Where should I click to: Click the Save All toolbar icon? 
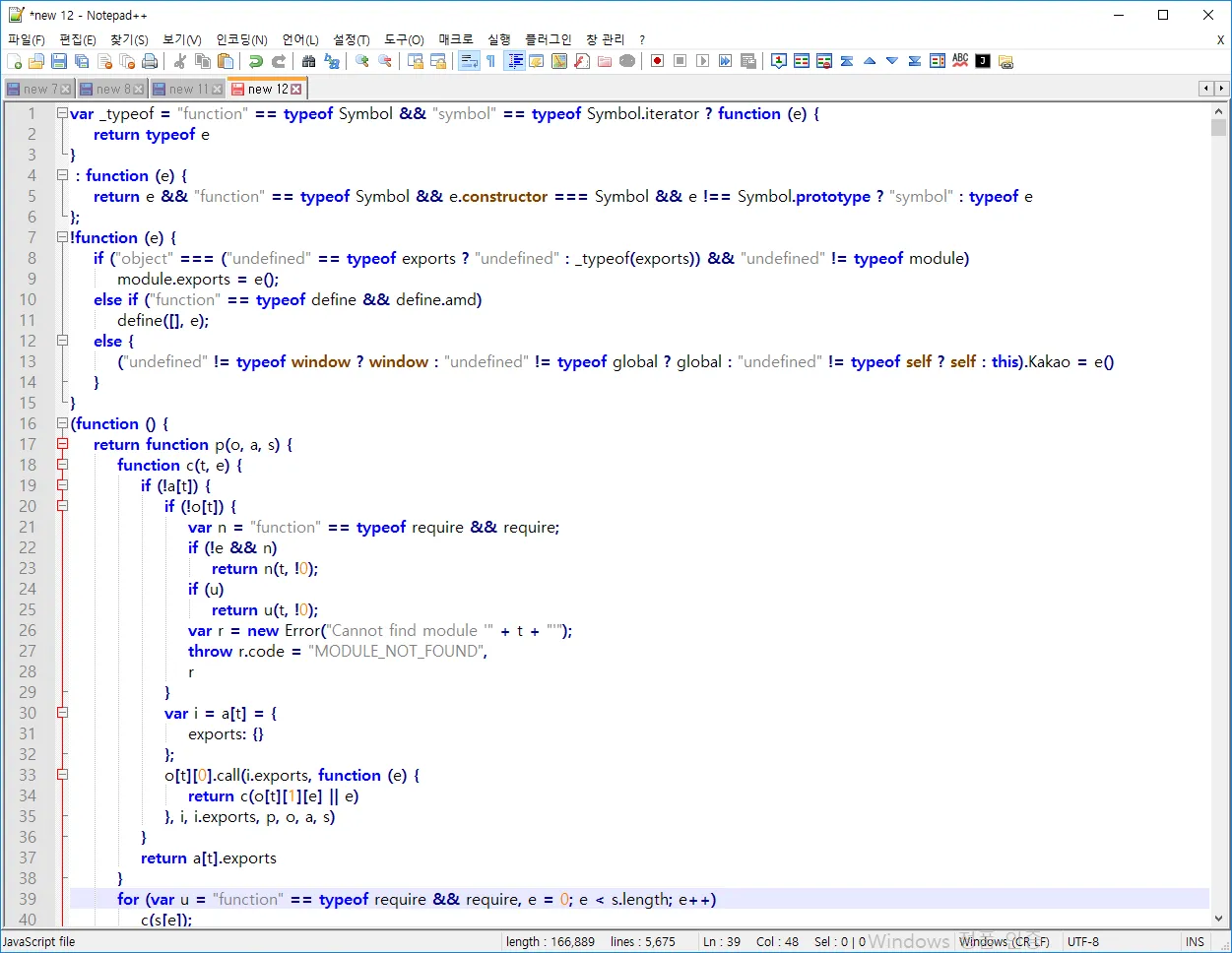(82, 61)
